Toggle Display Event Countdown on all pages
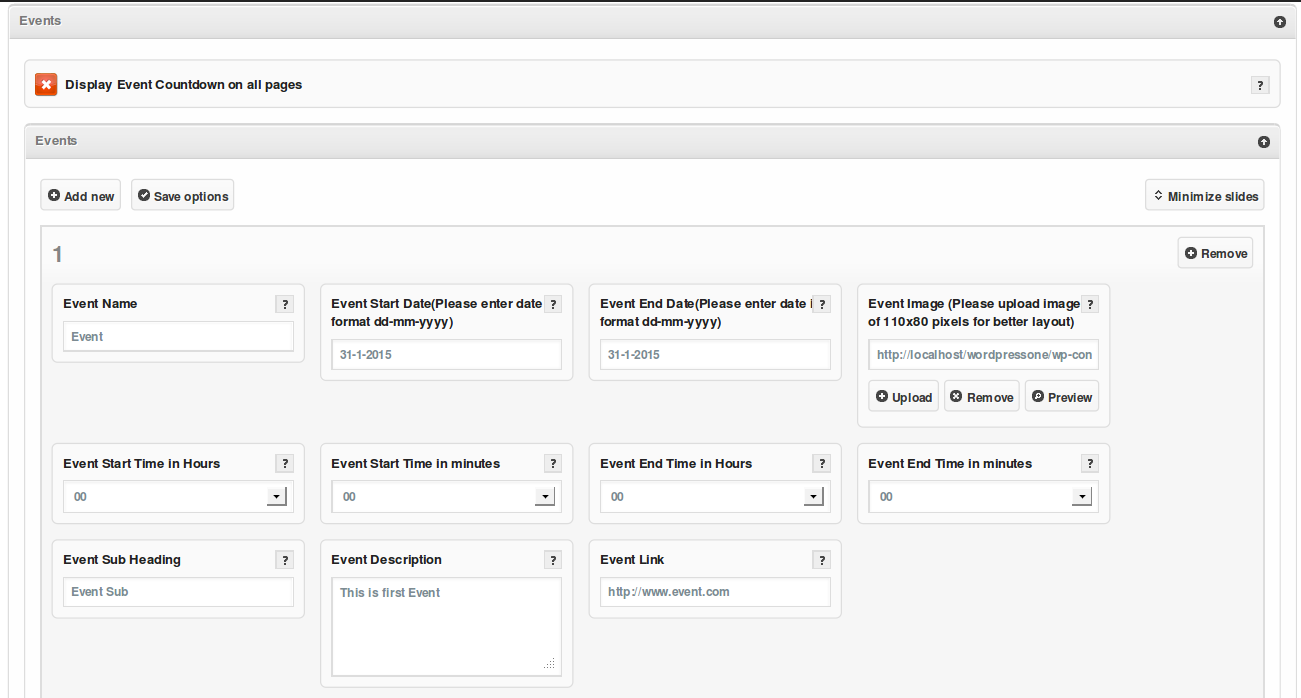Viewport: 1301px width, 698px height. click(46, 85)
